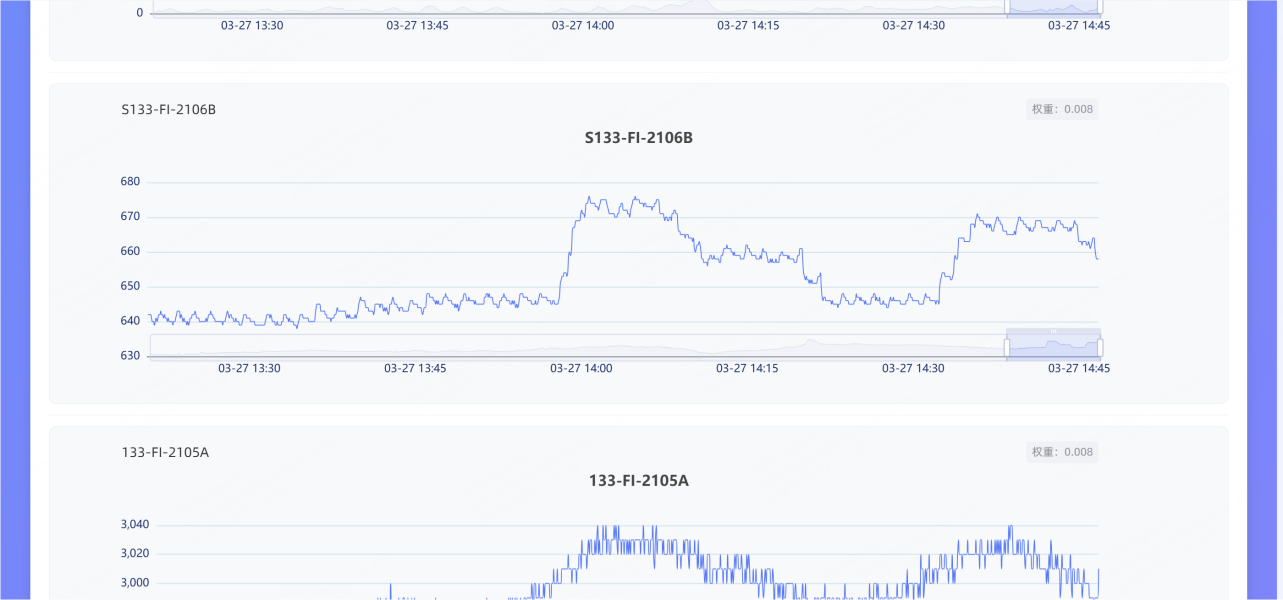Click the left zoom handle of the S133-FI-2106B chart
1283x600 pixels.
coord(1007,347)
